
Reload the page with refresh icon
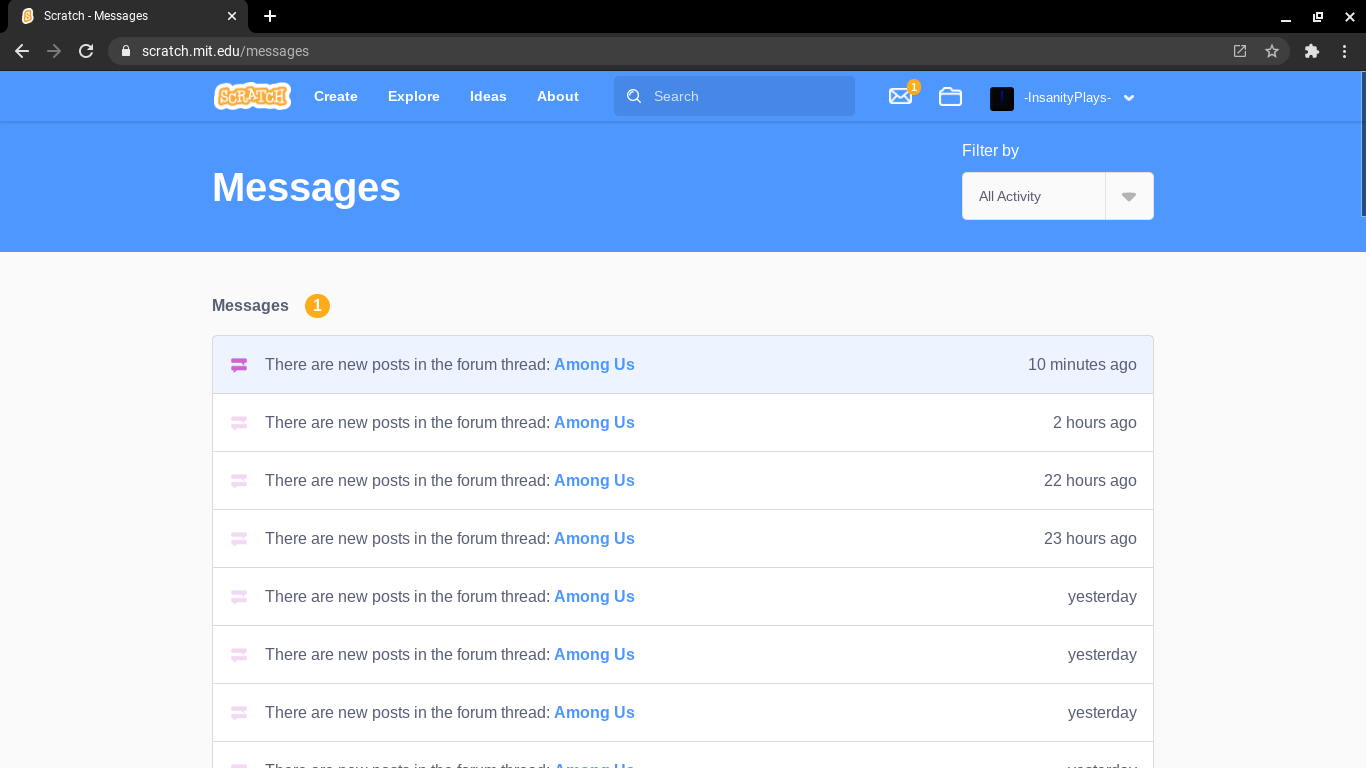pyautogui.click(x=86, y=51)
